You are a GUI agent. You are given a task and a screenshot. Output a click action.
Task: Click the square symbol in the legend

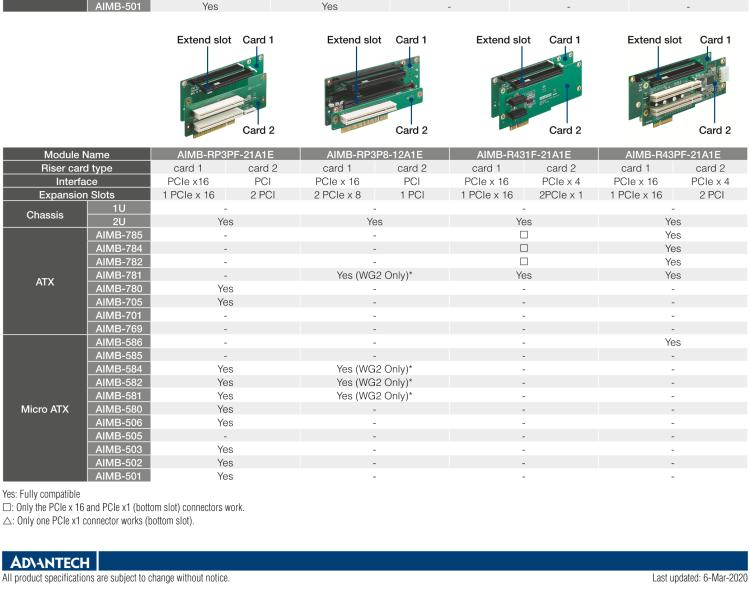pos(8,508)
